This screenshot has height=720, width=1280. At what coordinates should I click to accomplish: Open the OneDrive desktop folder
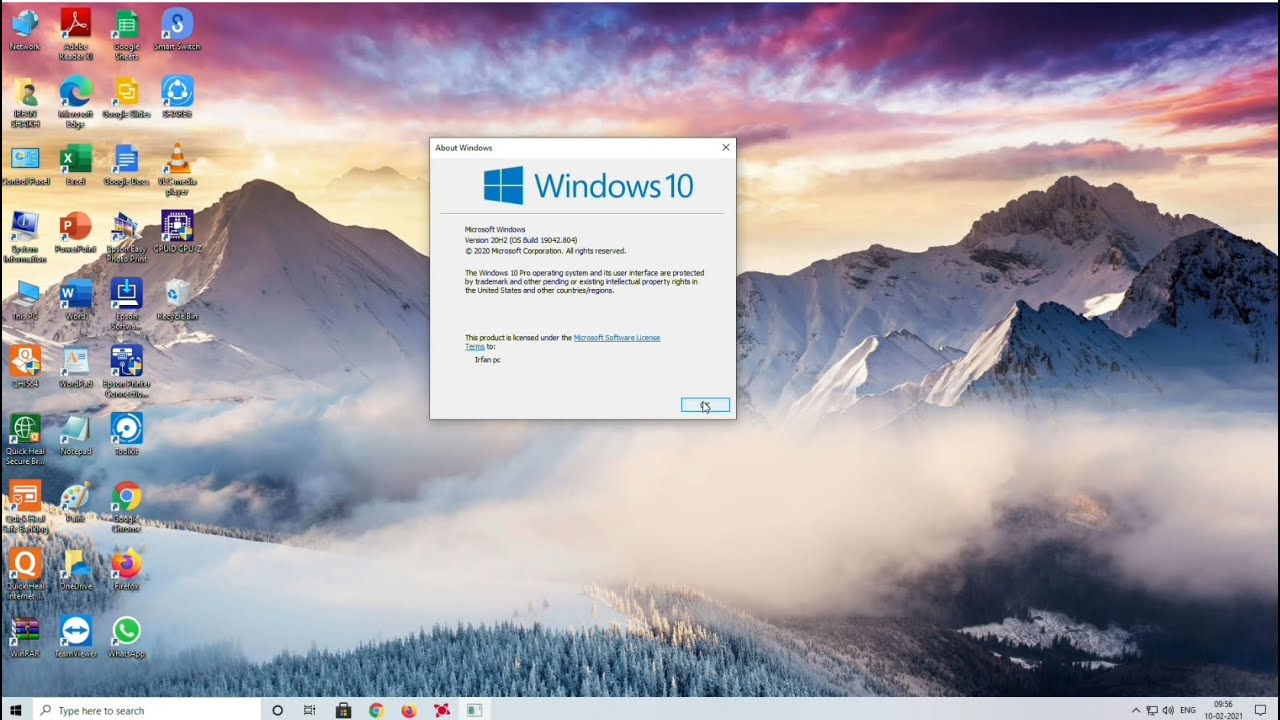pos(76,570)
